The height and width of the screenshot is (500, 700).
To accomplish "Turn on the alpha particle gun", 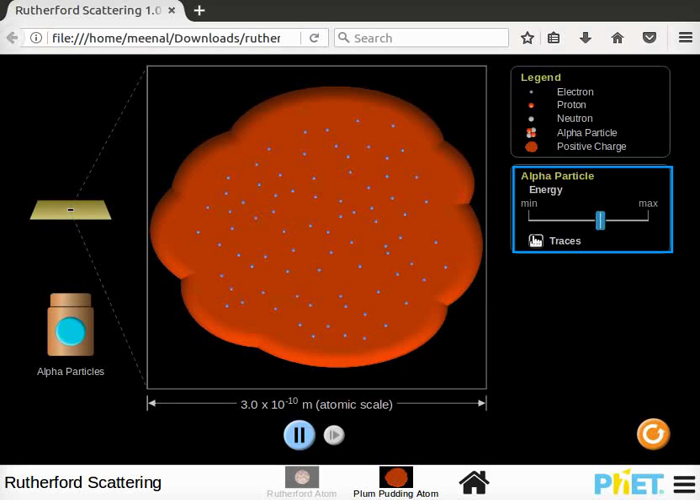I will (70, 331).
